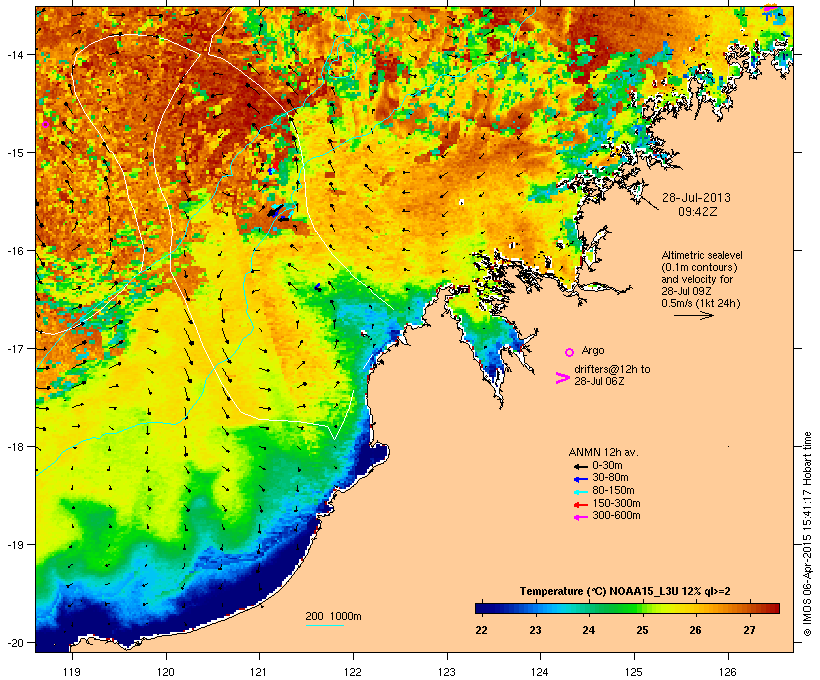Click the '200 1000m' depth contour label
The image size is (820, 680).
point(333,616)
